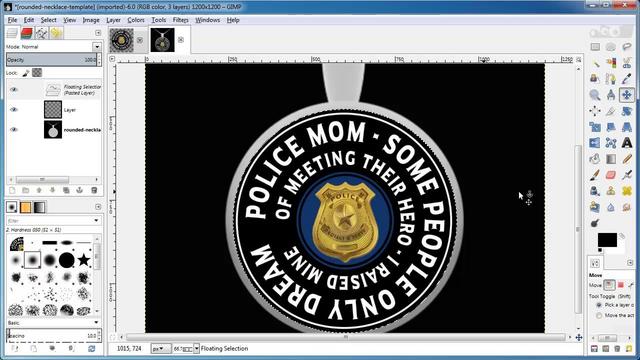640x360 pixels.
Task: Lock pixels brush icon
Action: [x=26, y=73]
